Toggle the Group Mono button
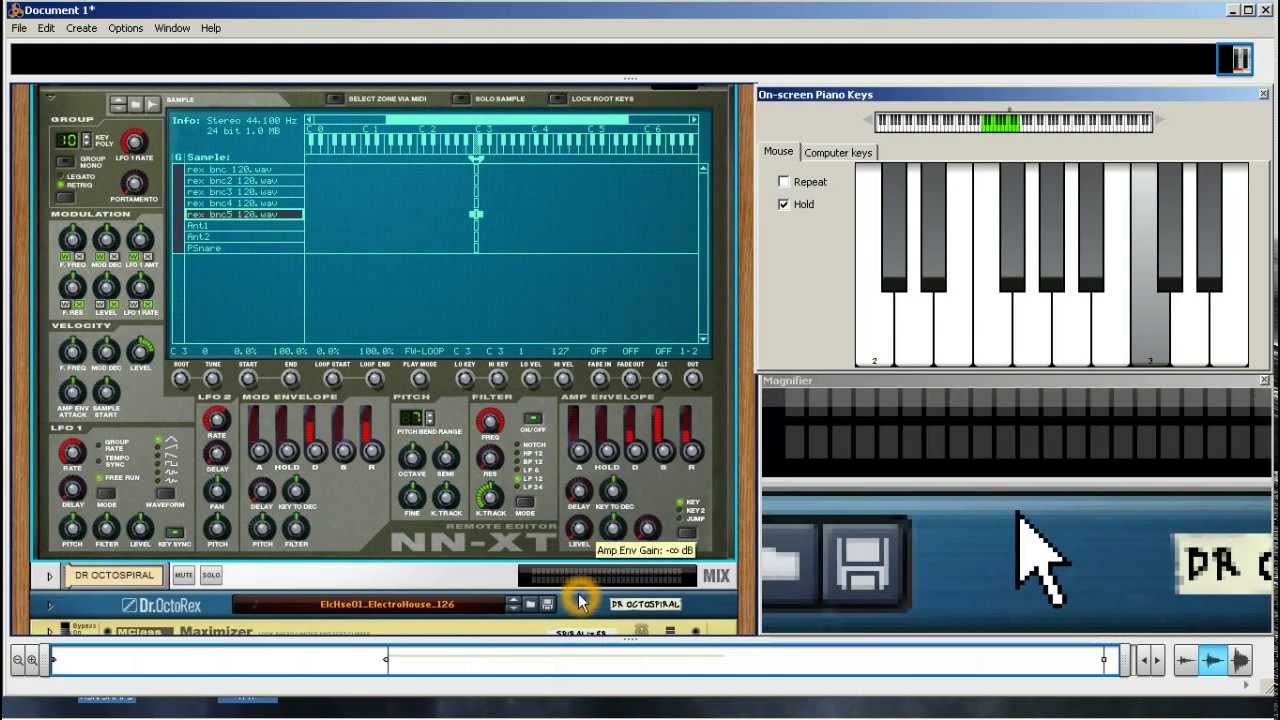 click(x=66, y=161)
